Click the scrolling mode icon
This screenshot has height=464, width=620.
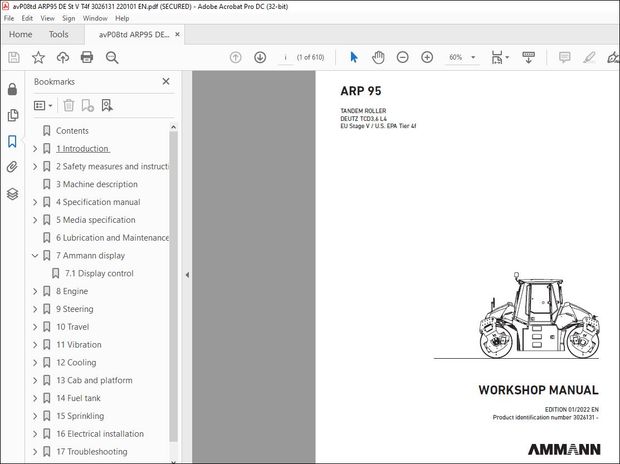click(528, 58)
